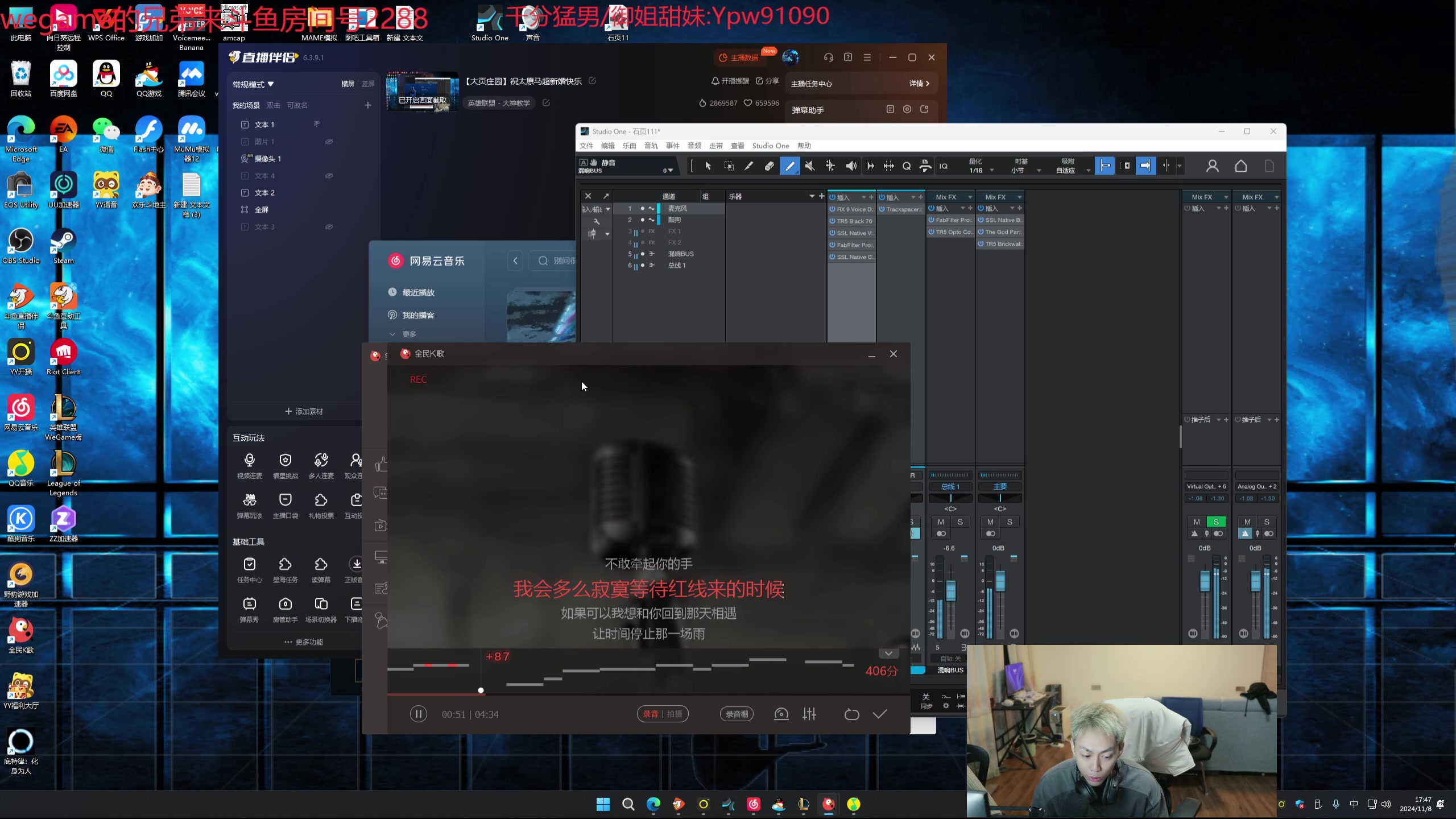1456x819 pixels.
Task: Open the artist profile icon in Studio One
Action: (1213, 166)
